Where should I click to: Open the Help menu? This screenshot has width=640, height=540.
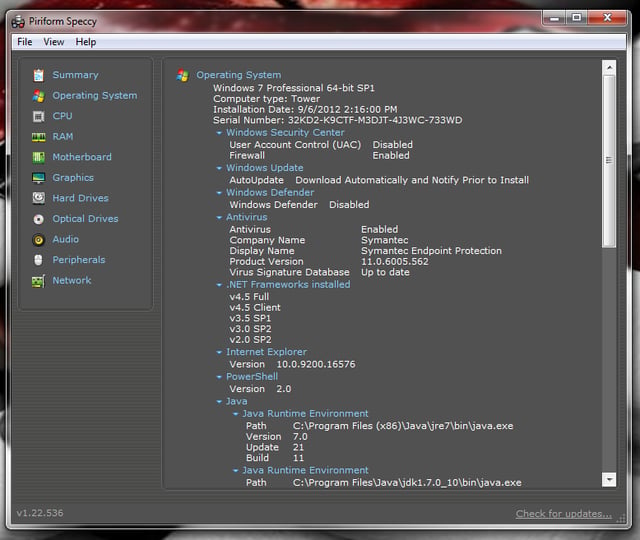tap(86, 42)
